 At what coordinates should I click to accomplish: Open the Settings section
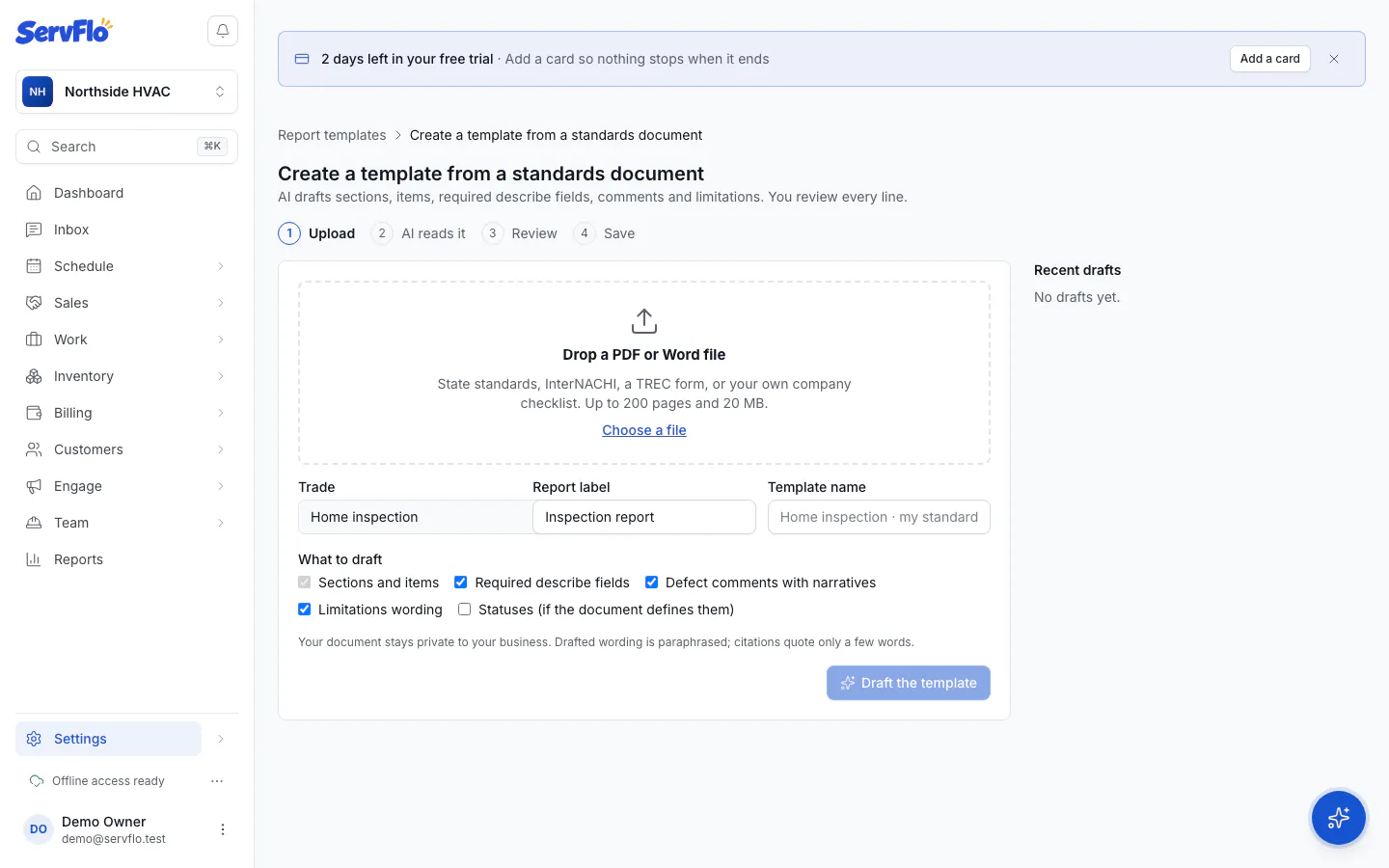tap(109, 739)
